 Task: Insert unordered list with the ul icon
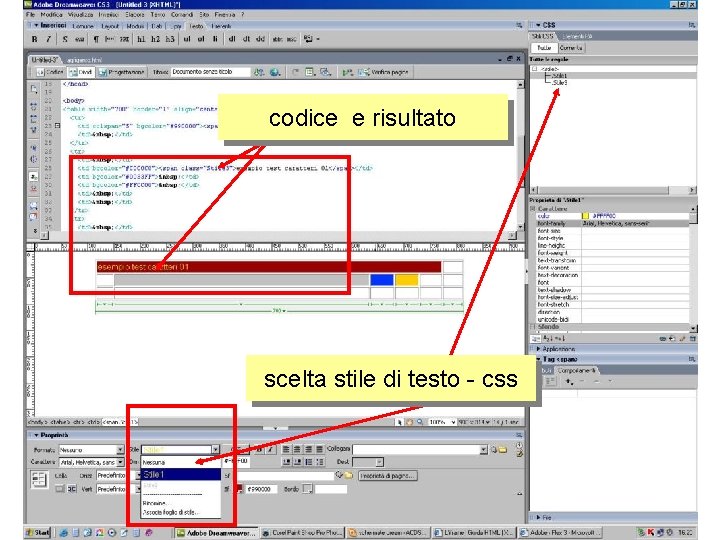(187, 39)
